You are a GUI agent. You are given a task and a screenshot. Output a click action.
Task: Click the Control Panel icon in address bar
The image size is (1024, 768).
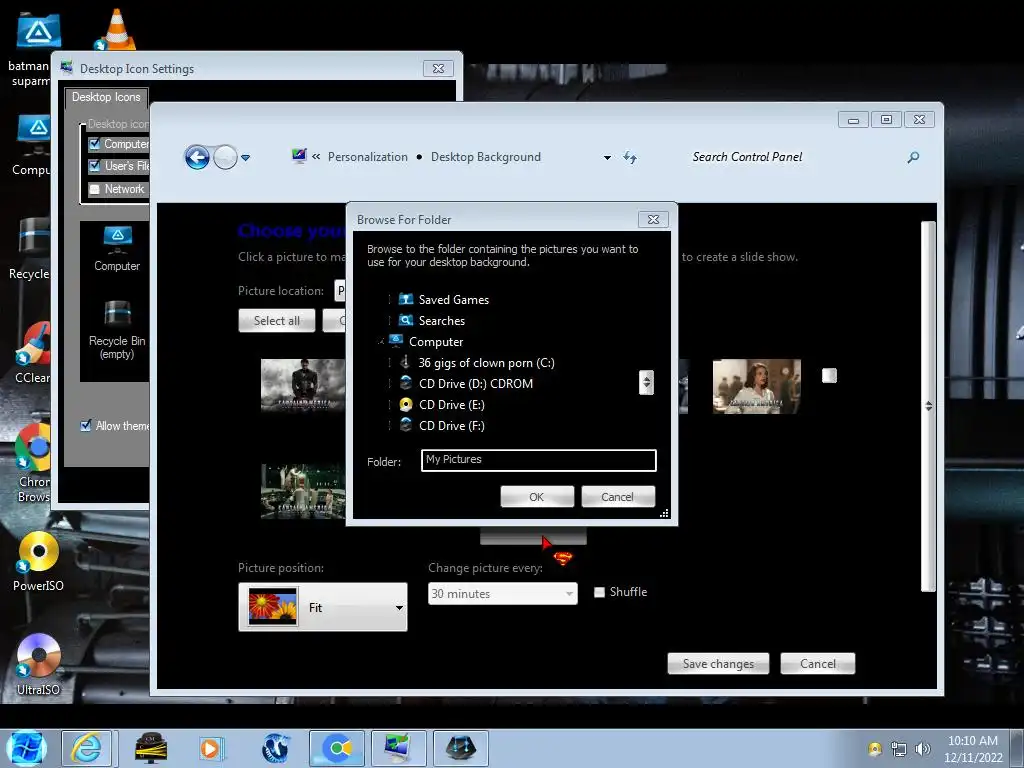click(299, 156)
